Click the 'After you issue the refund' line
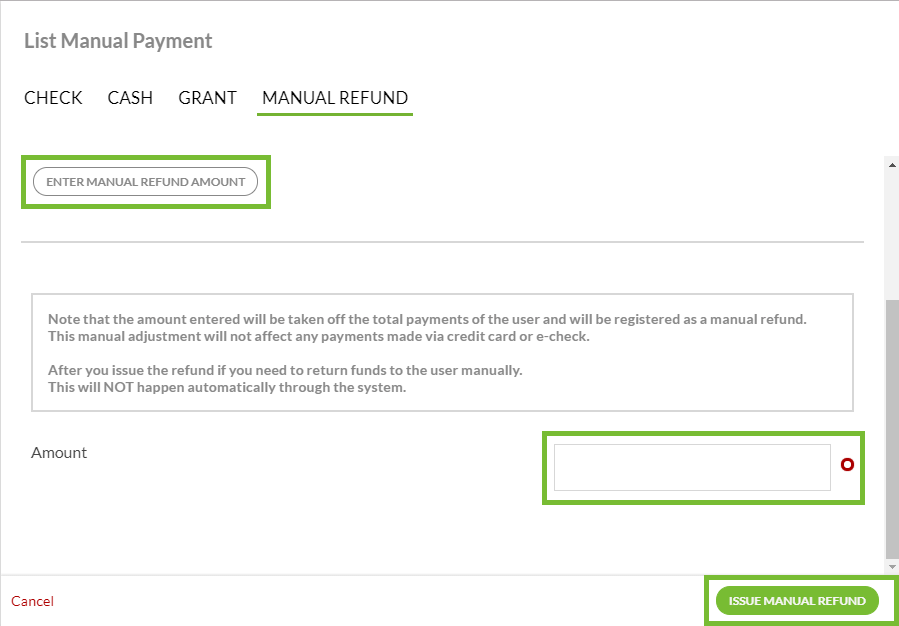The image size is (899, 626). 284,370
